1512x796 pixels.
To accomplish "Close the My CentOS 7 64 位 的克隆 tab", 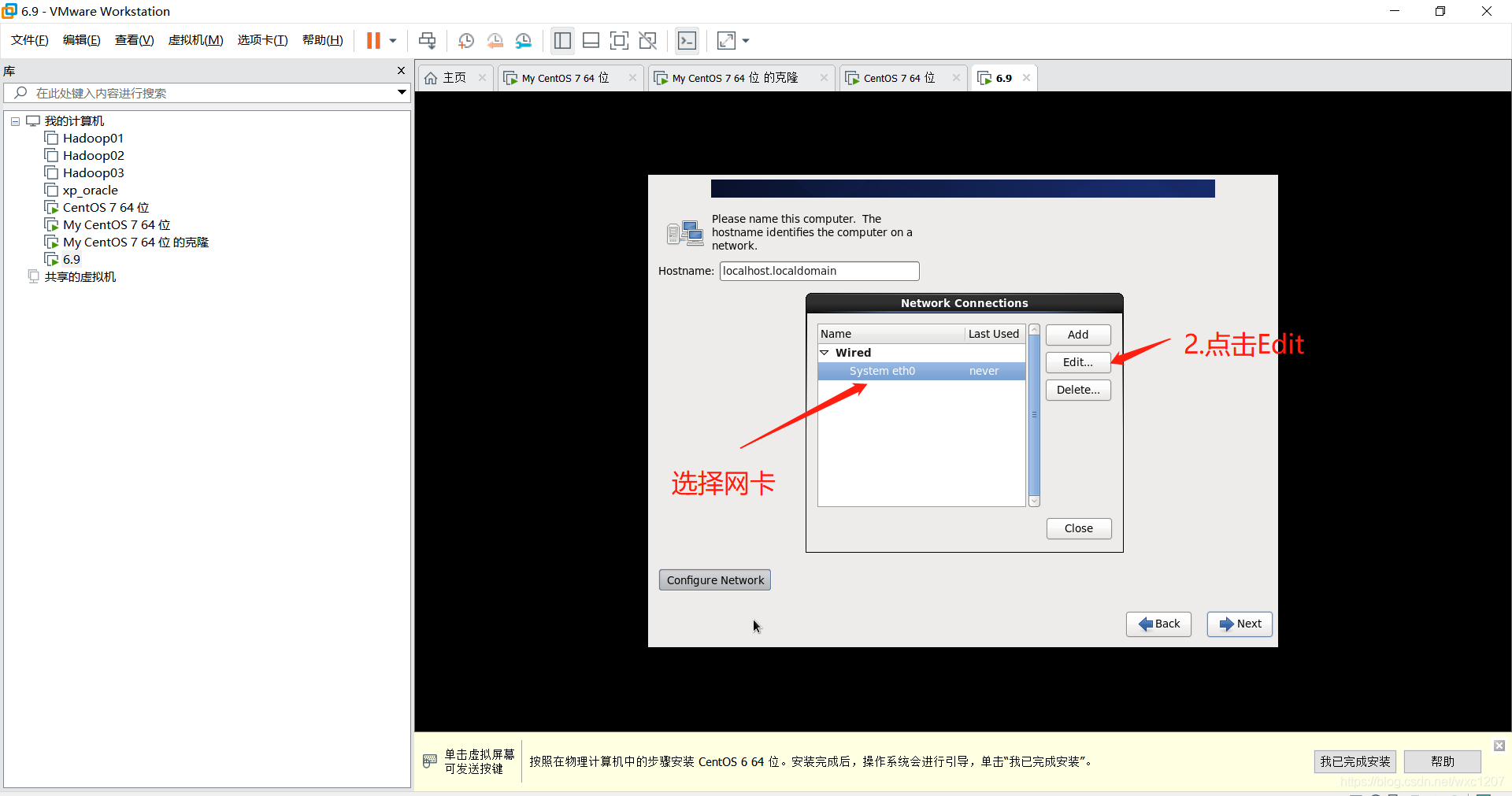I will pos(824,78).
